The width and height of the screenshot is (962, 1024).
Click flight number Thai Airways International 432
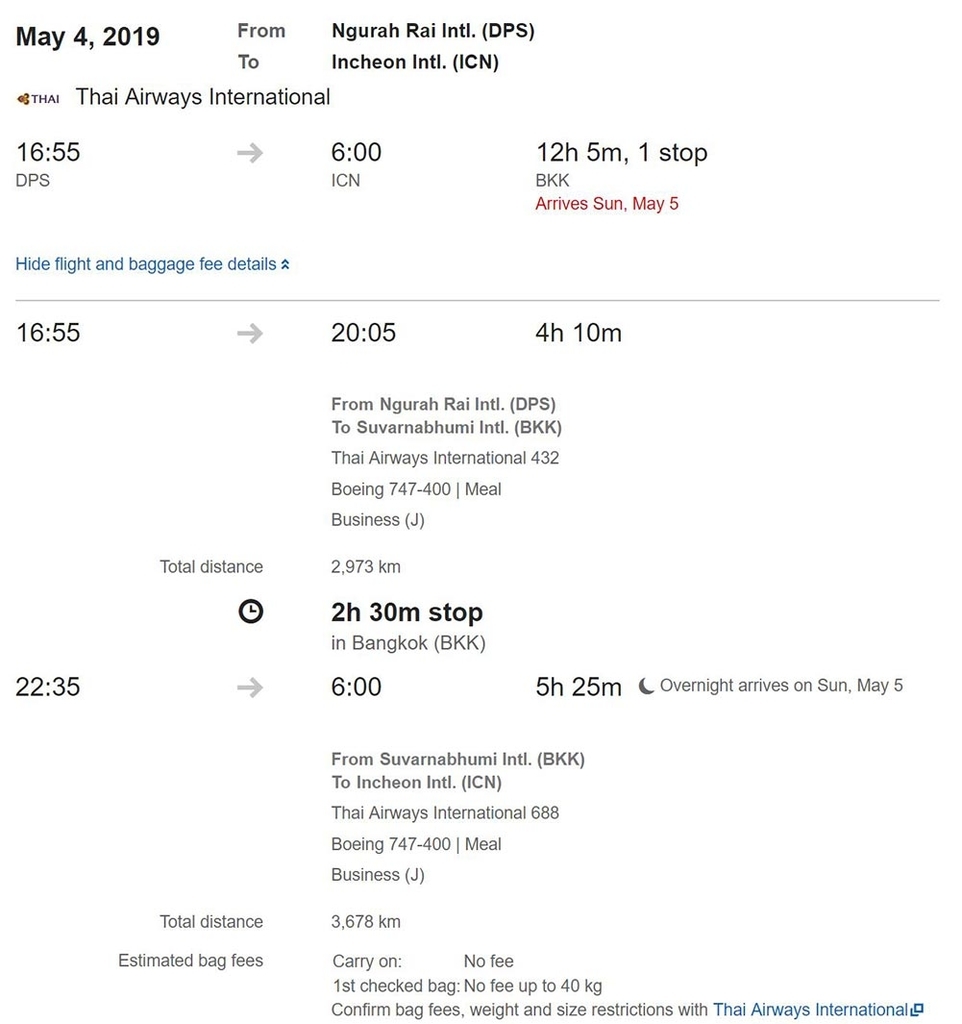pos(445,458)
